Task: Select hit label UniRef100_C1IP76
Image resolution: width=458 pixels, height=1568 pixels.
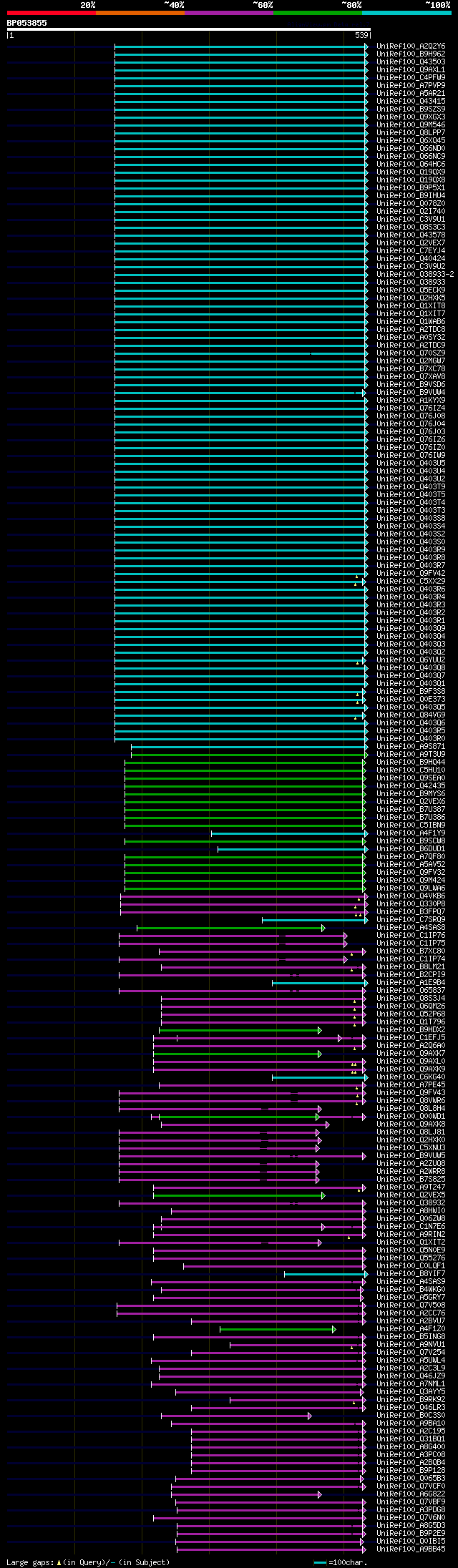Action: (411, 936)
